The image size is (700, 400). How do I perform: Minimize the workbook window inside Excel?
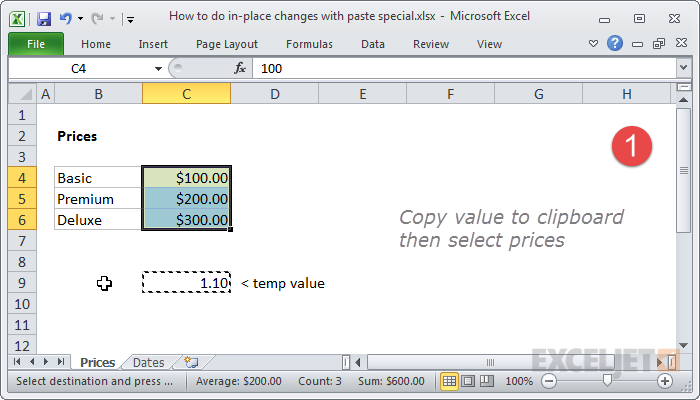(638, 44)
